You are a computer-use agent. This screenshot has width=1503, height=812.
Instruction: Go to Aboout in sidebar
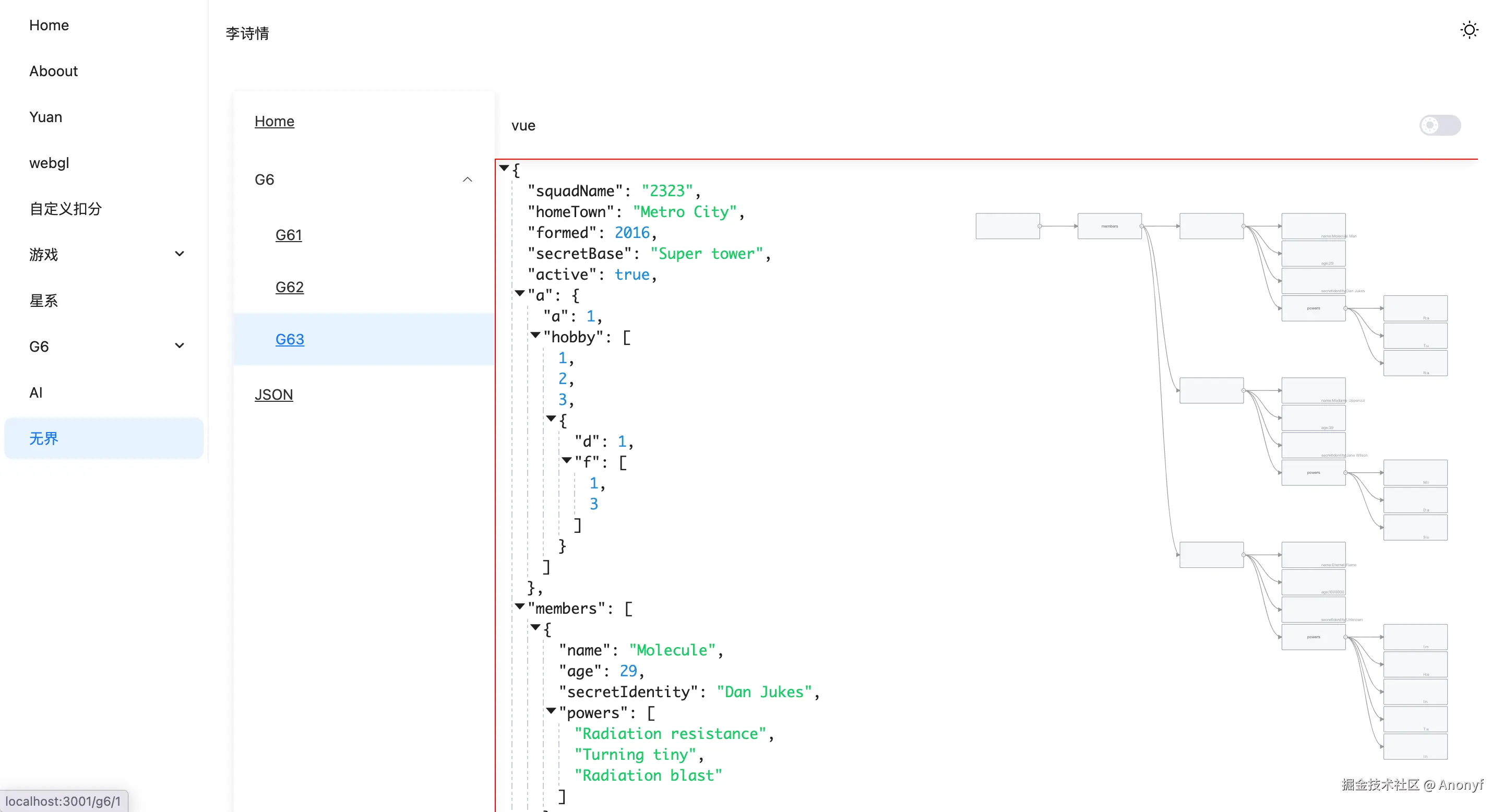53,71
